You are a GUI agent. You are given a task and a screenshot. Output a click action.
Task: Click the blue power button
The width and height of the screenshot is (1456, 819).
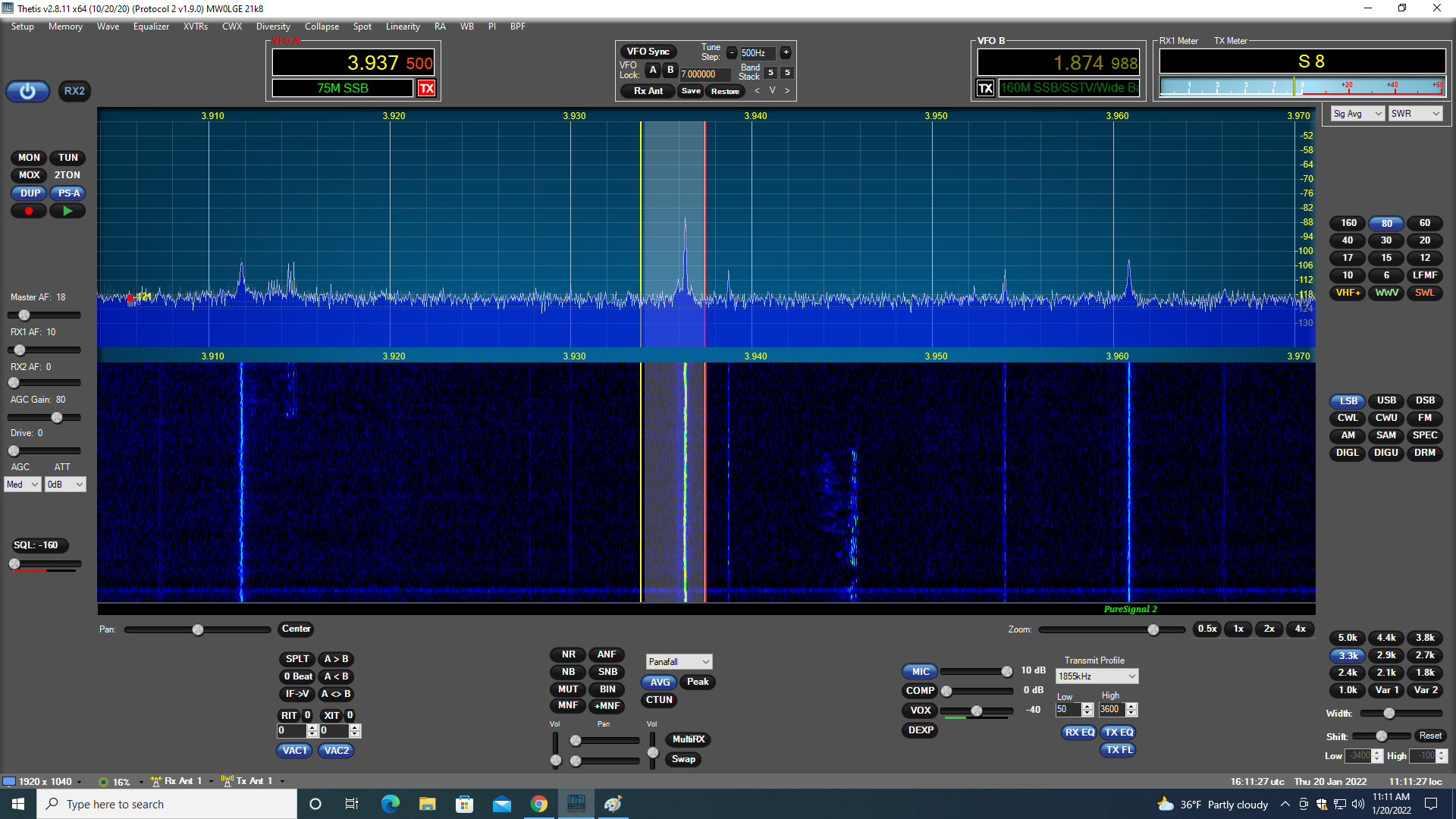tap(27, 91)
